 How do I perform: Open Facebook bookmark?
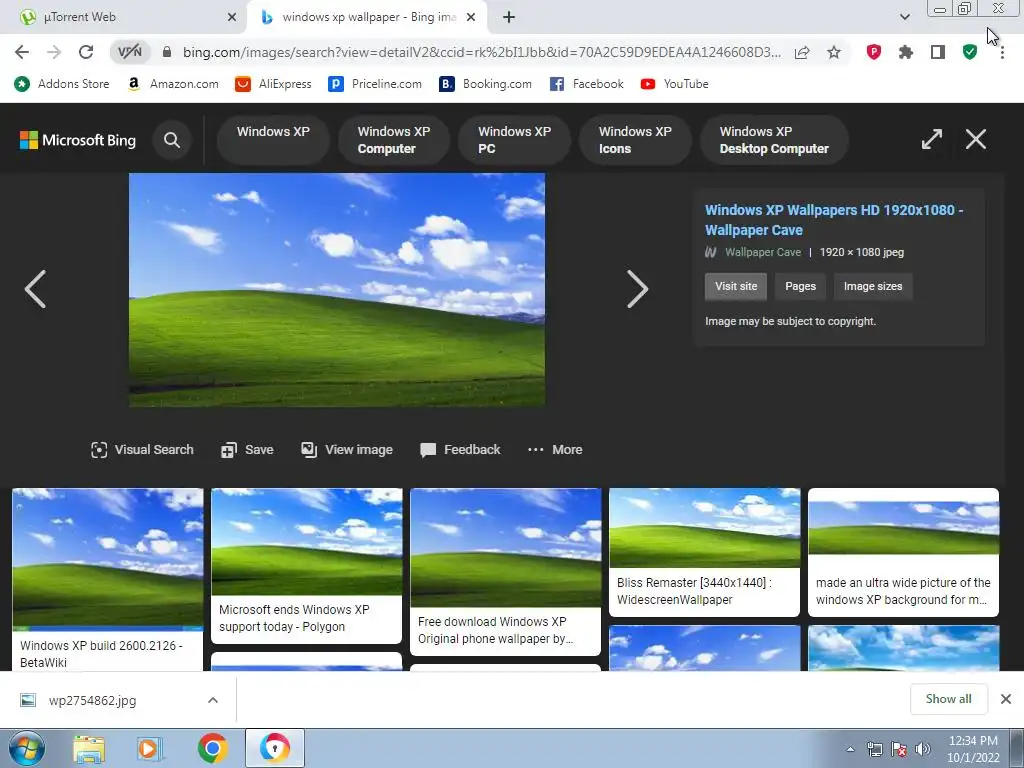click(586, 84)
